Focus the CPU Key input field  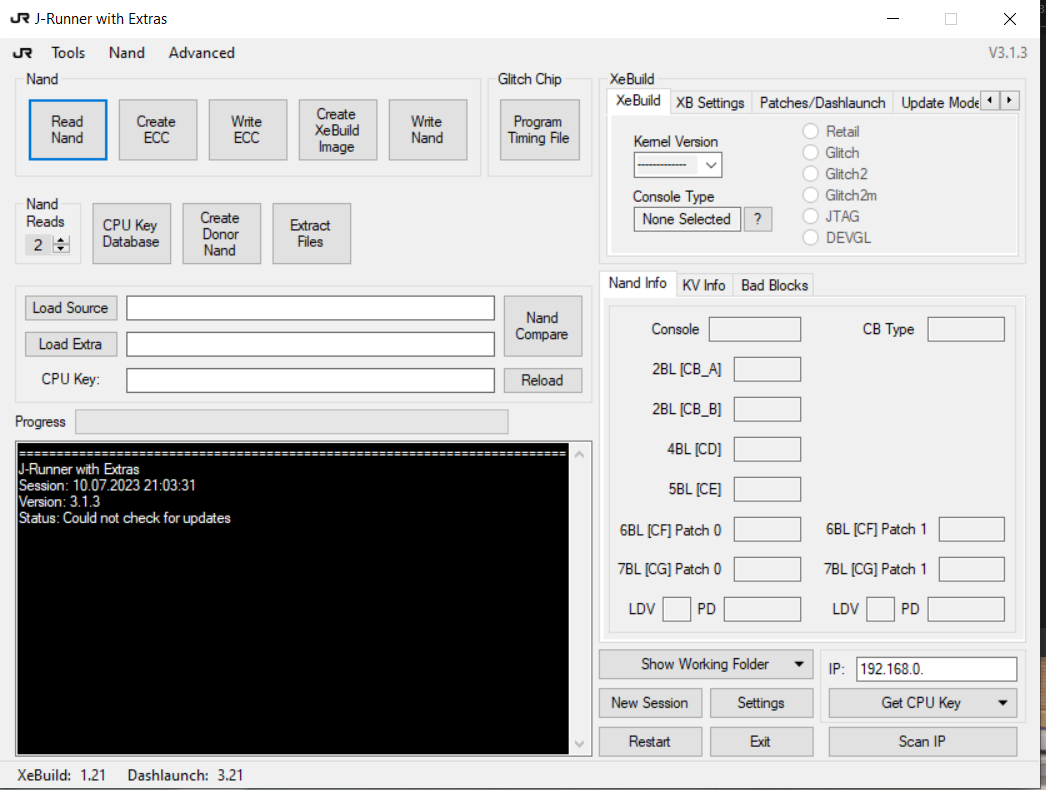(x=310, y=380)
